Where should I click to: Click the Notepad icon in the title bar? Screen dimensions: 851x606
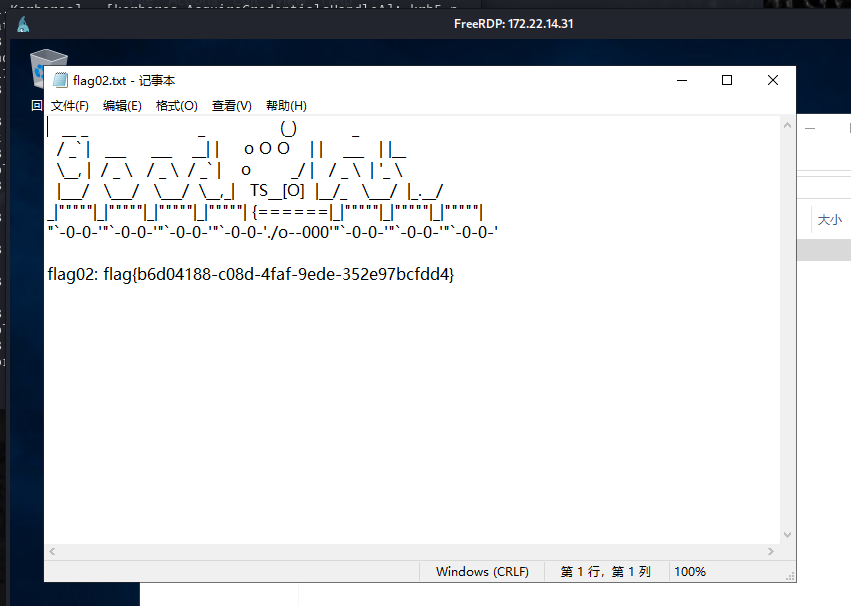point(57,80)
